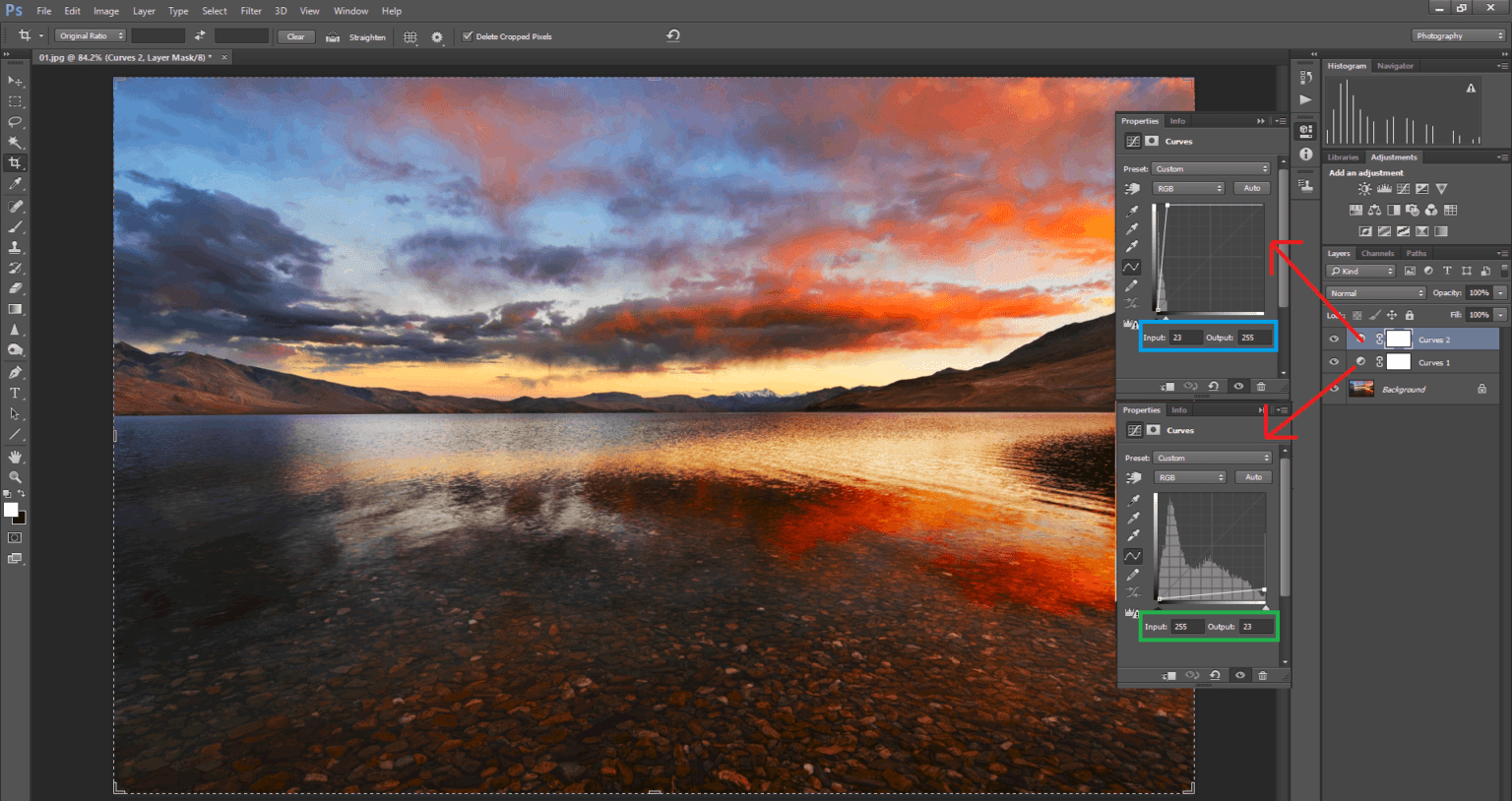Switch to the Channels tab
This screenshot has width=1512, height=801.
click(x=1377, y=254)
